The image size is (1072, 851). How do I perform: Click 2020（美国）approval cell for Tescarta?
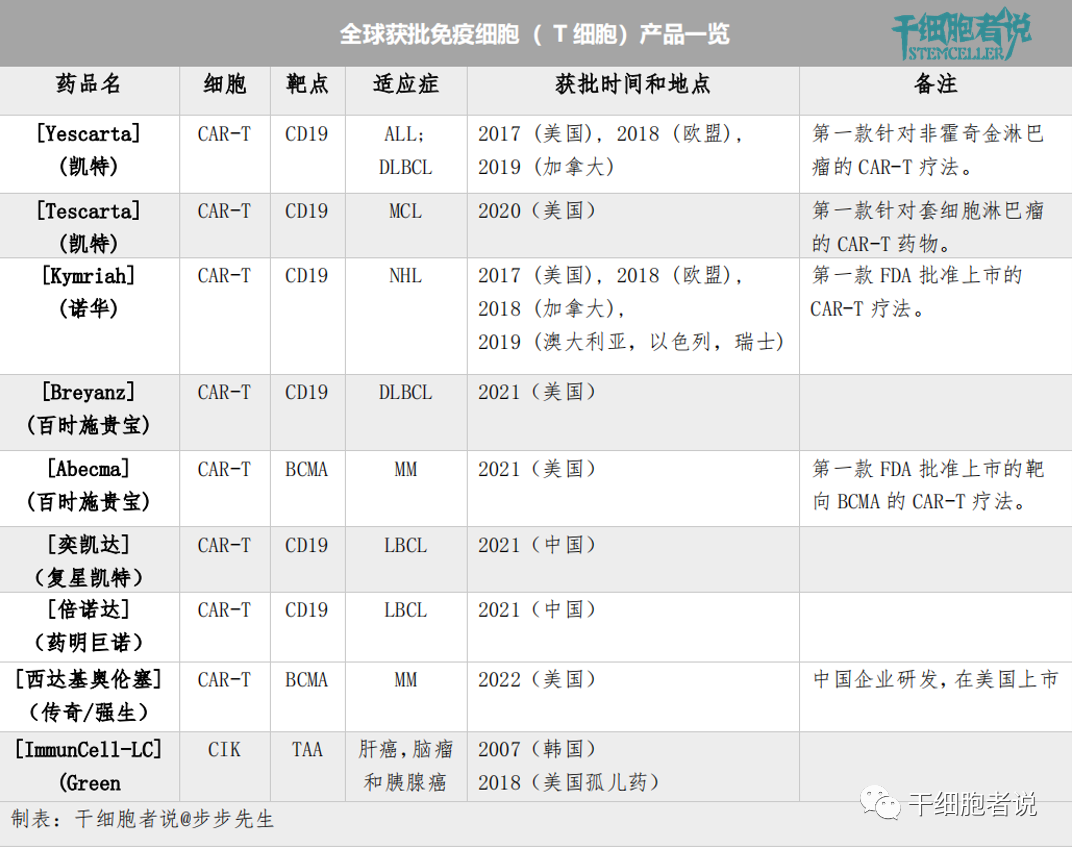[x=537, y=211]
